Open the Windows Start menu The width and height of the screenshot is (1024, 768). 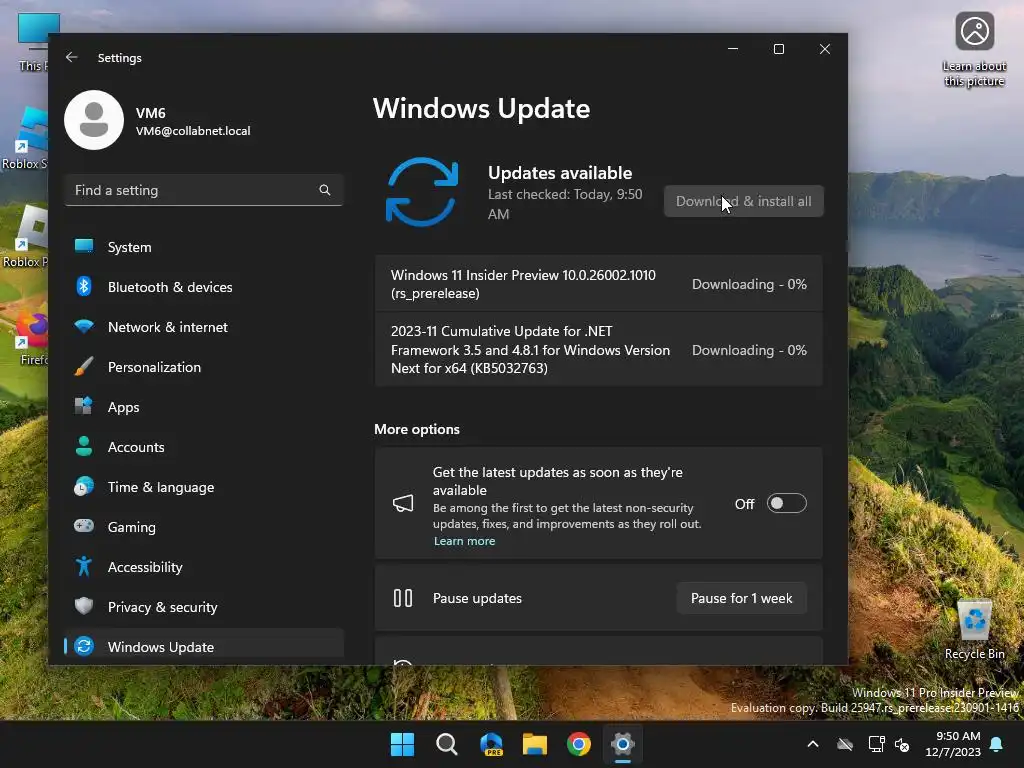pos(402,744)
